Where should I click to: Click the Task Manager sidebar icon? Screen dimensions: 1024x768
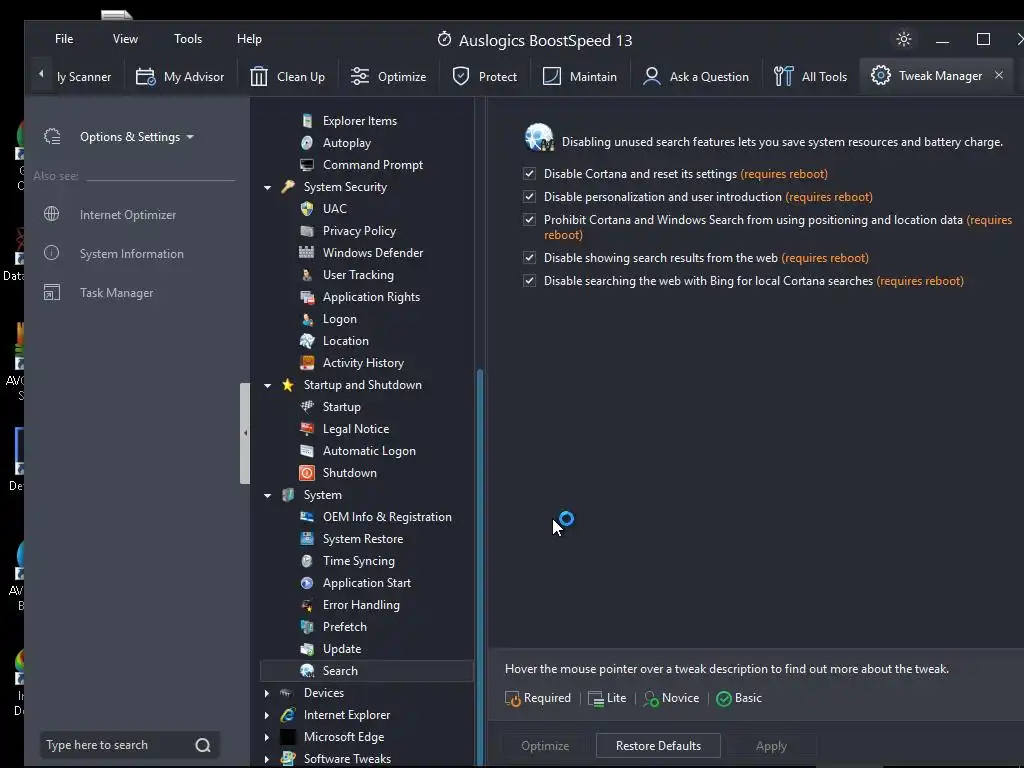pos(52,293)
